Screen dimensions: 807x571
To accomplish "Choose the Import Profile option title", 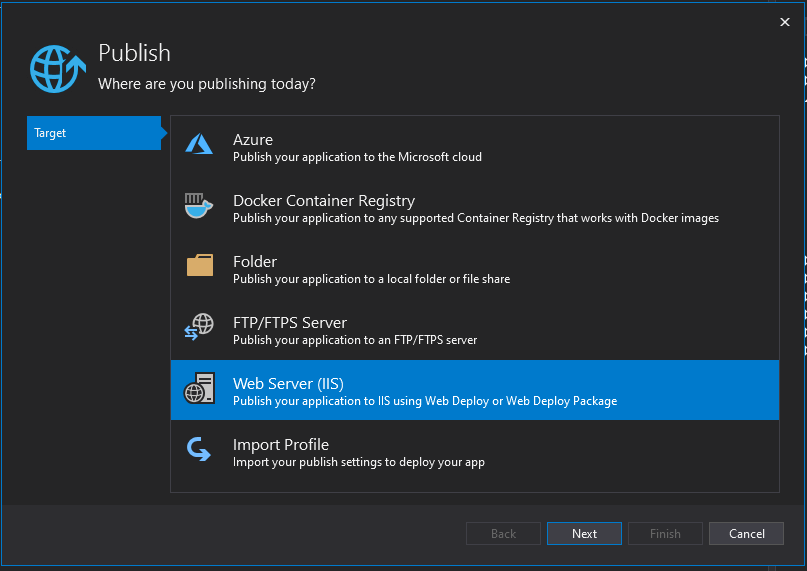I will coord(281,445).
